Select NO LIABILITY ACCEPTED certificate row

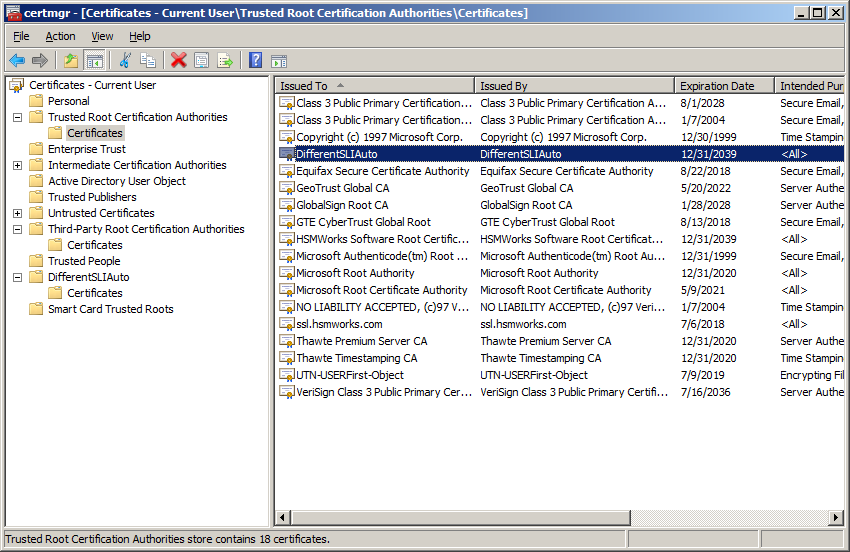click(561, 307)
